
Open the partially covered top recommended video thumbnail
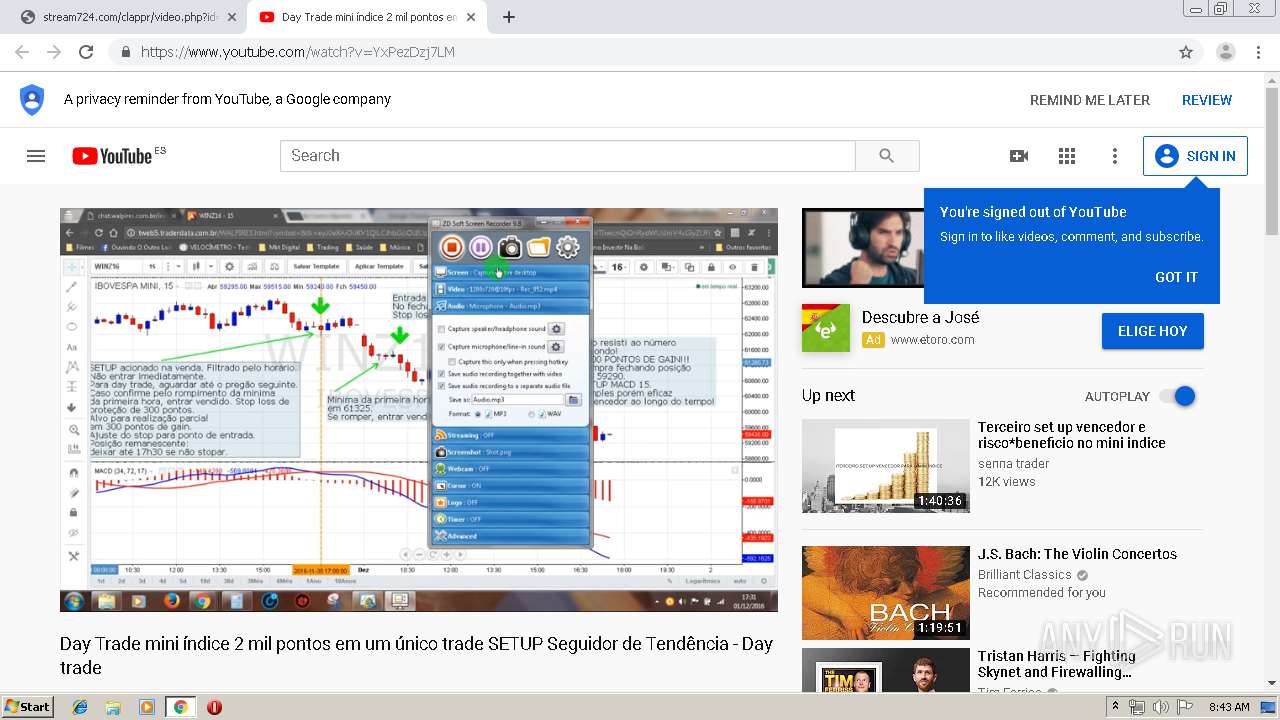(x=862, y=248)
